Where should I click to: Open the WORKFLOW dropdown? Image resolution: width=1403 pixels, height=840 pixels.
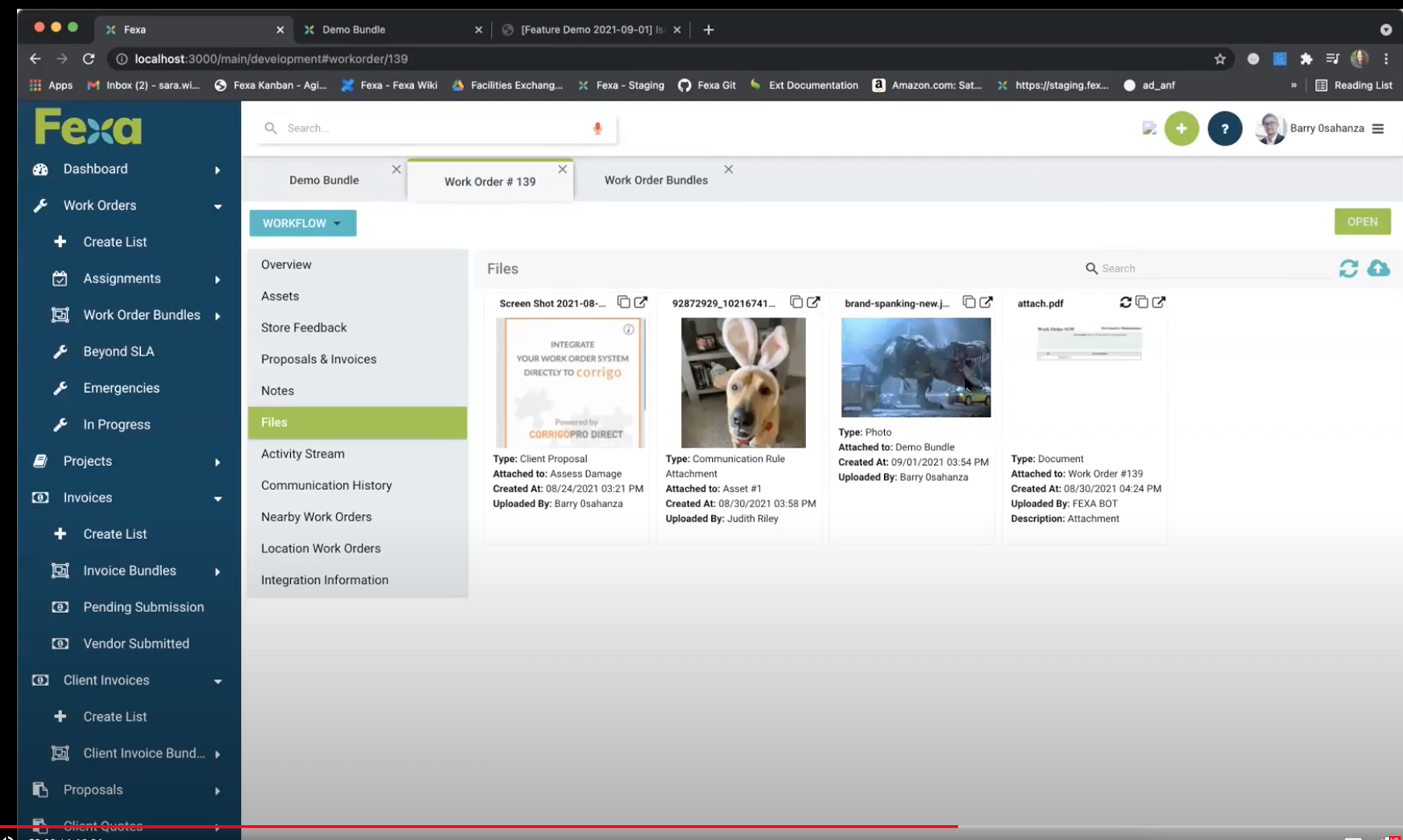click(302, 223)
